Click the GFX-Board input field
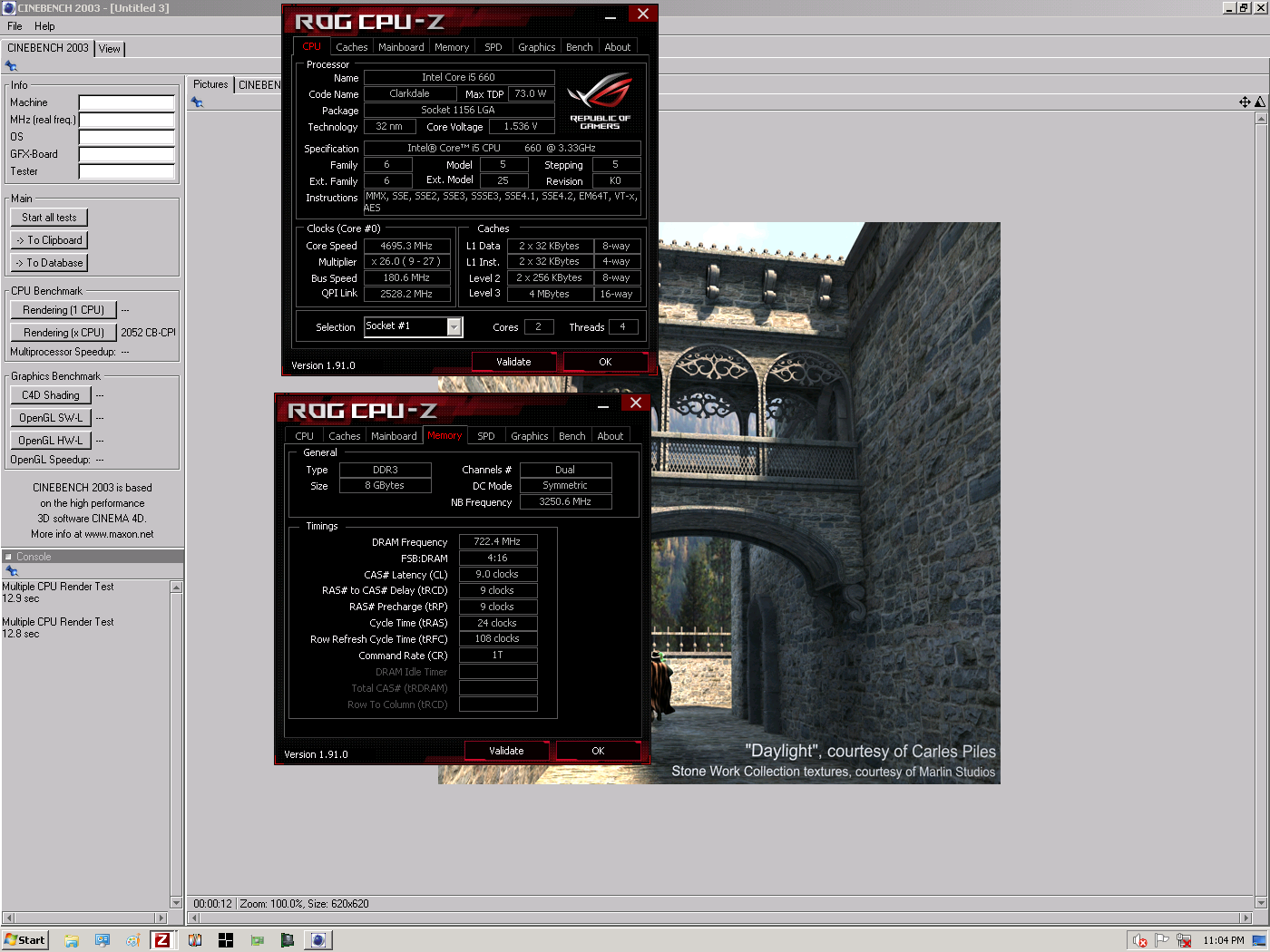The height and width of the screenshot is (952, 1270). coord(127,154)
